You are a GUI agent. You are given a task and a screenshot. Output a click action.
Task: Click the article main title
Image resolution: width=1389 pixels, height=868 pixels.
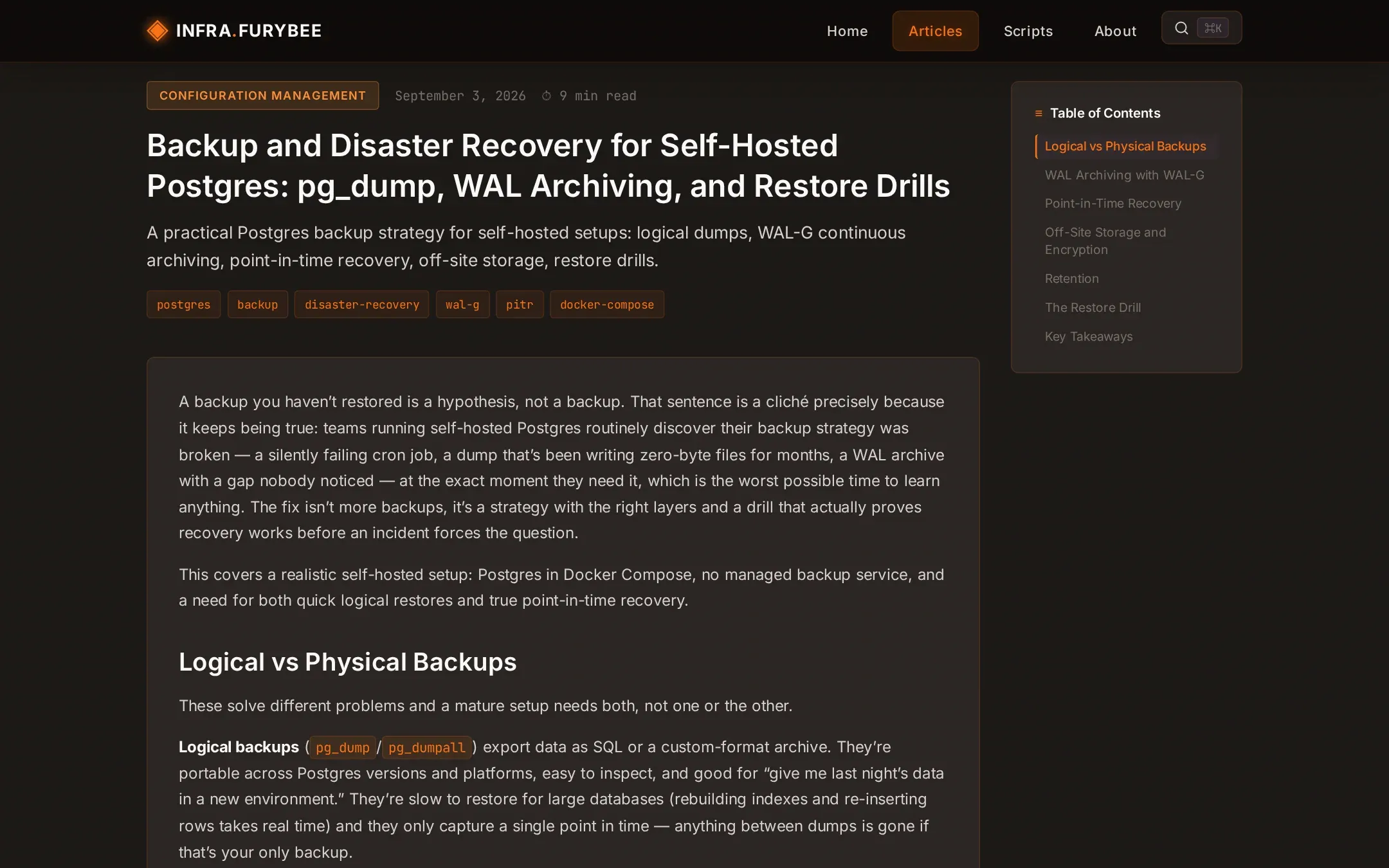pyautogui.click(x=549, y=165)
